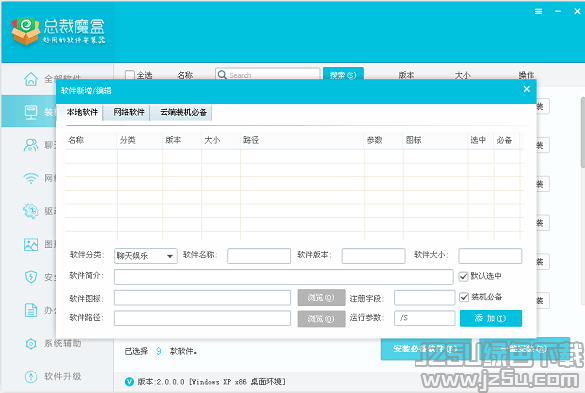
Task: Click the version info V icon
Action: [x=129, y=381]
